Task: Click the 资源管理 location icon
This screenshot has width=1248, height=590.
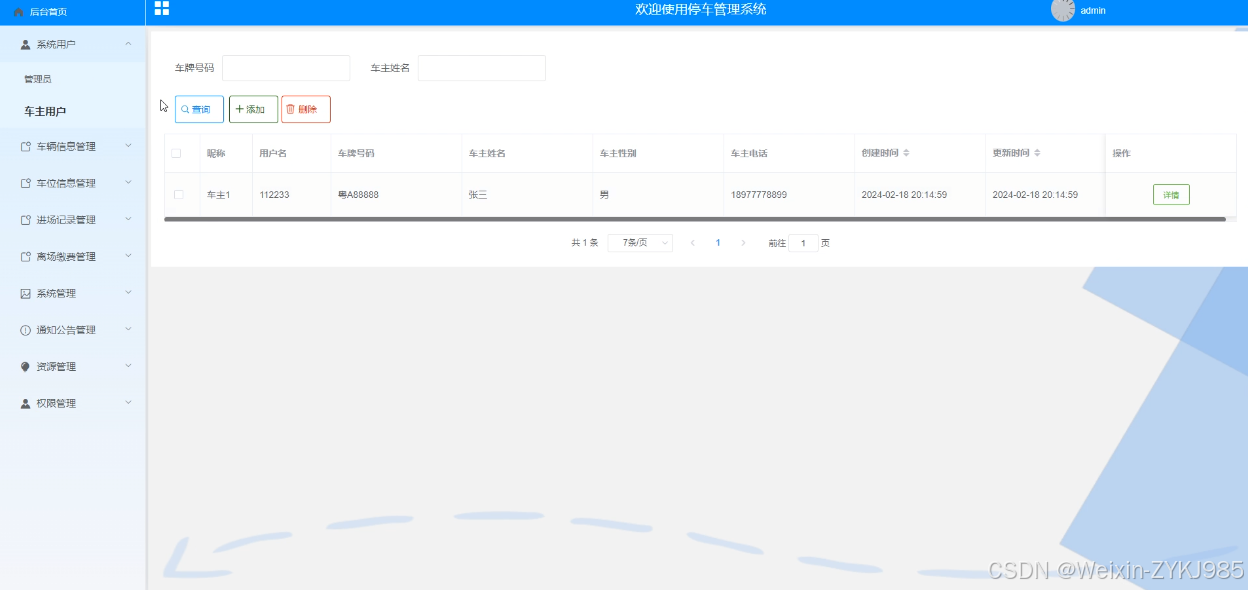Action: coord(26,367)
